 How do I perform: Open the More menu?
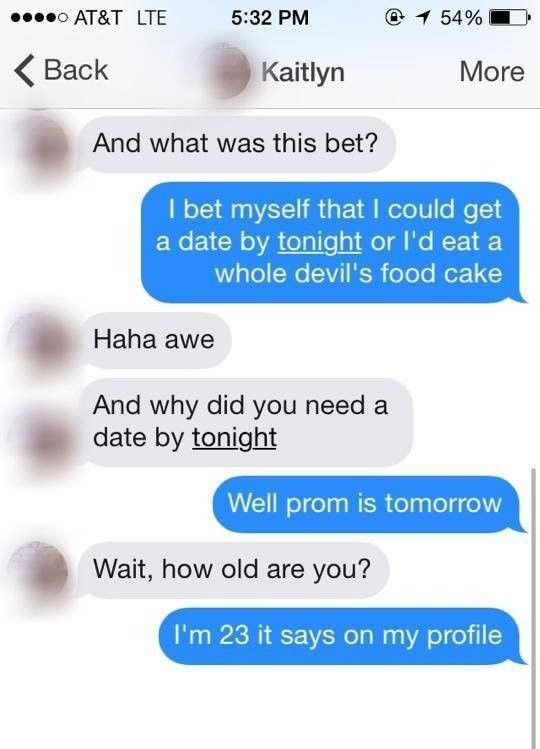[x=492, y=72]
